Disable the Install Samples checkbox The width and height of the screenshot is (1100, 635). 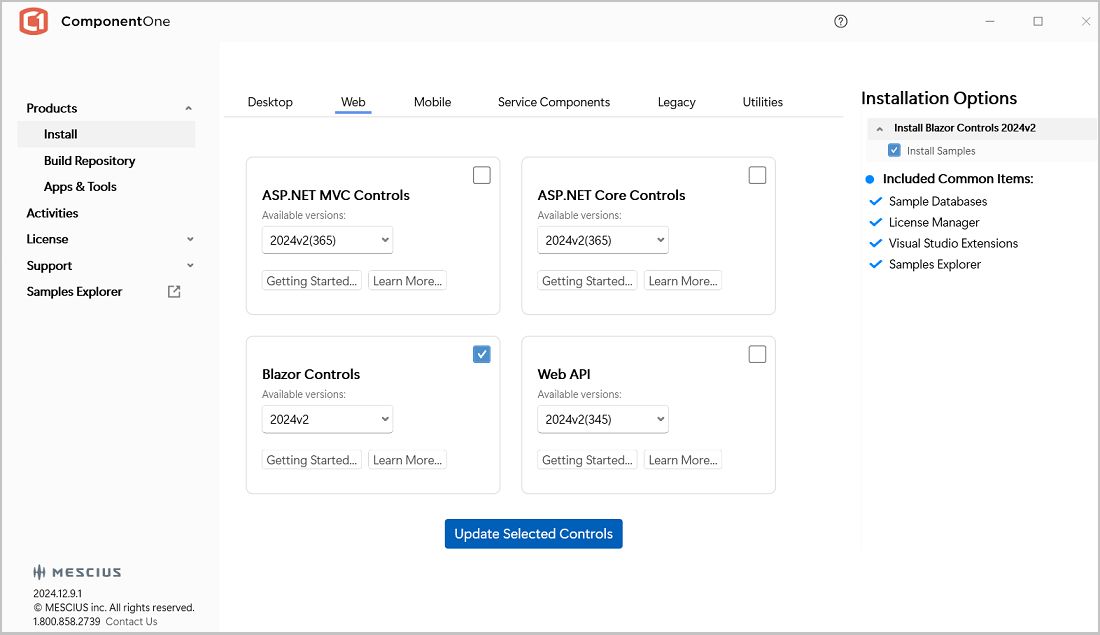(x=894, y=151)
